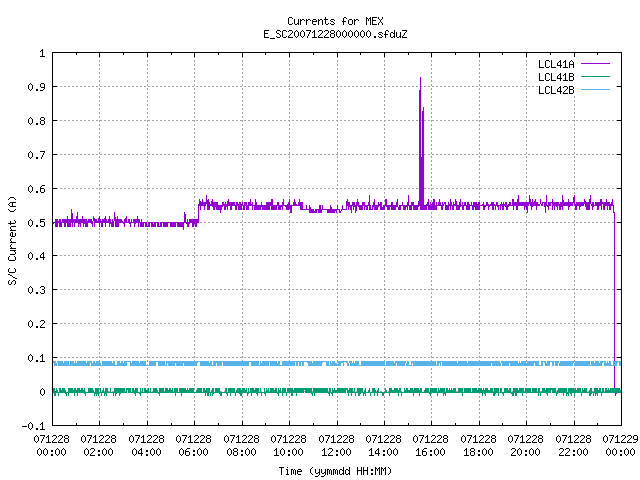Viewport: 640px width, 480px height.
Task: Click the y-axis tick value -0.1
Action: point(33,426)
